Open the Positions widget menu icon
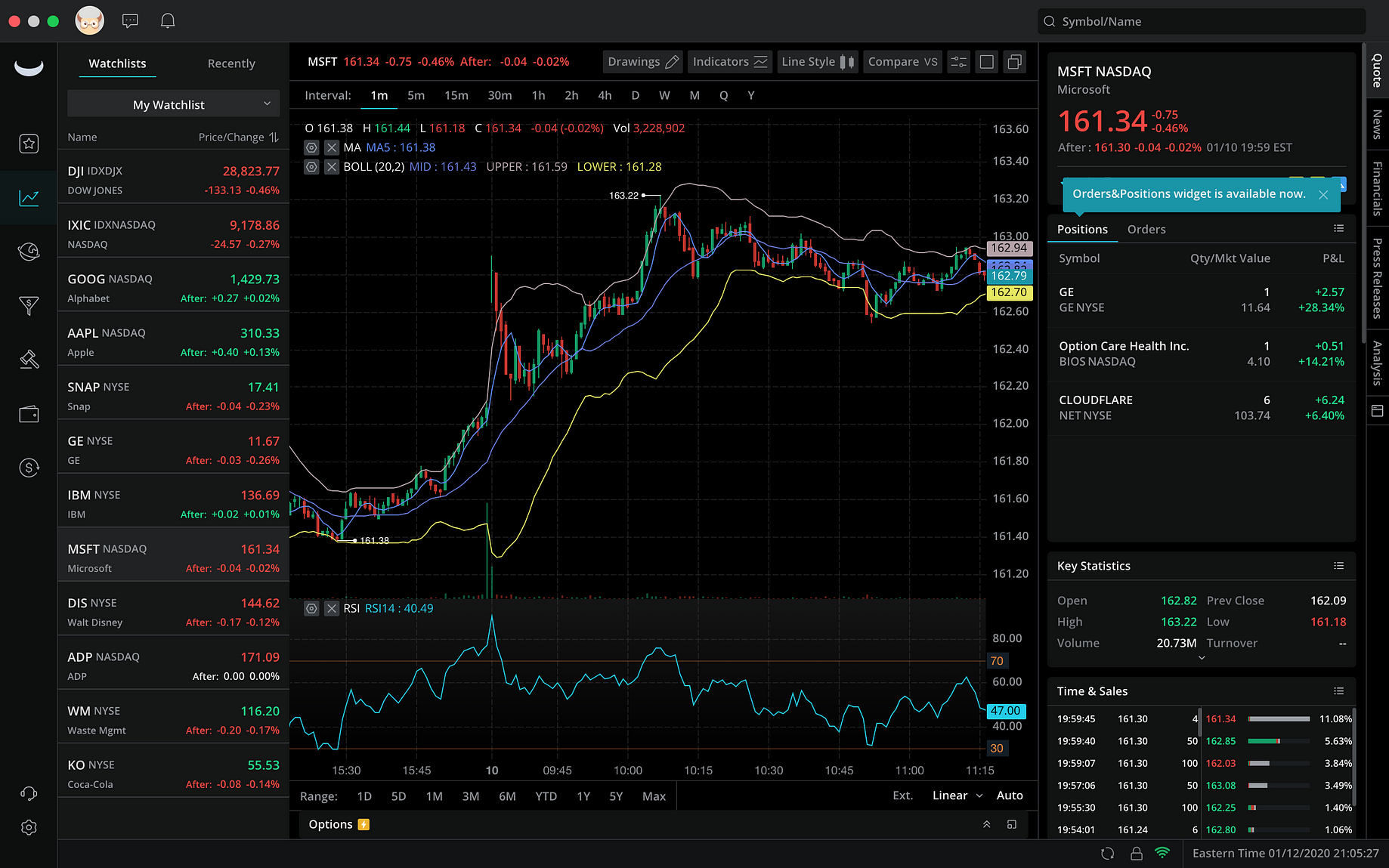 click(1338, 229)
